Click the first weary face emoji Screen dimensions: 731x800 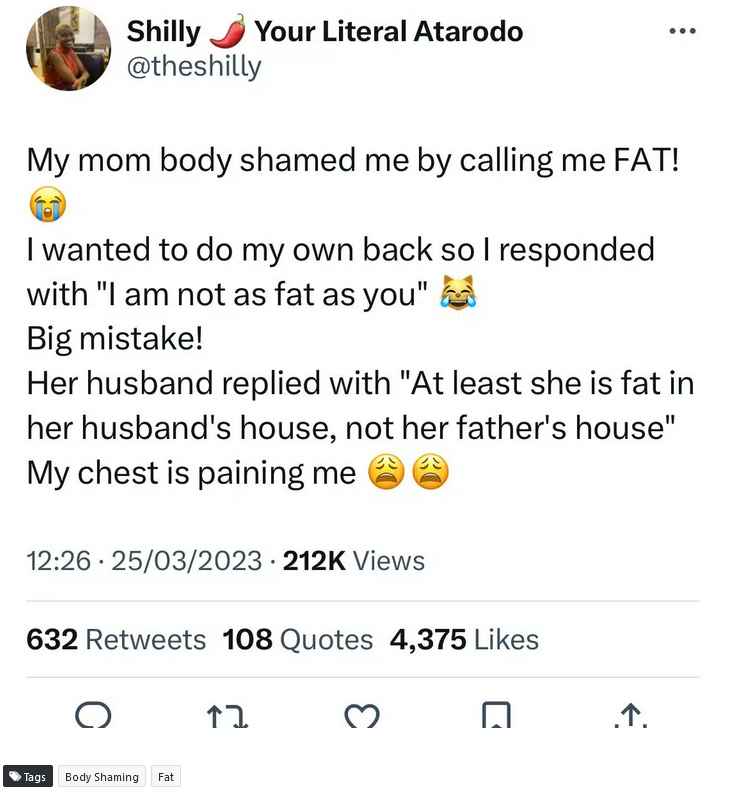[x=386, y=472]
